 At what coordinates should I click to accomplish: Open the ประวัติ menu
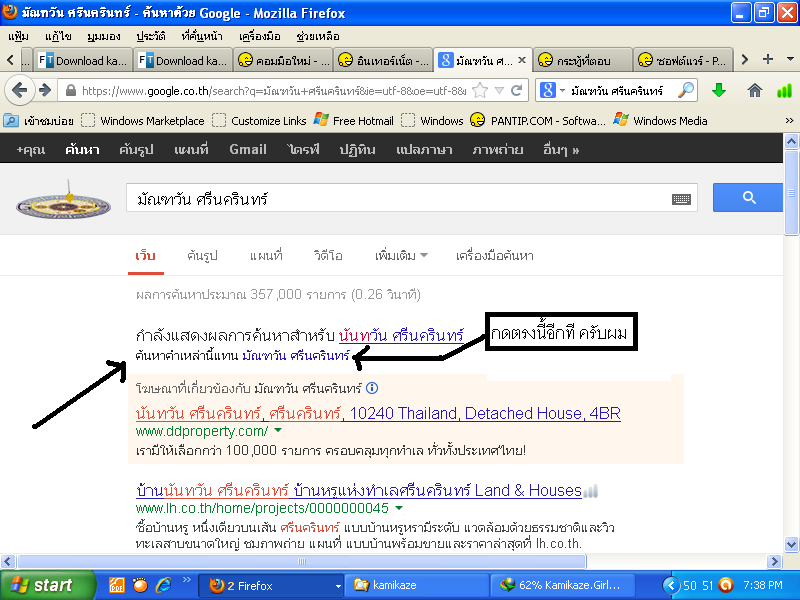(x=151, y=36)
